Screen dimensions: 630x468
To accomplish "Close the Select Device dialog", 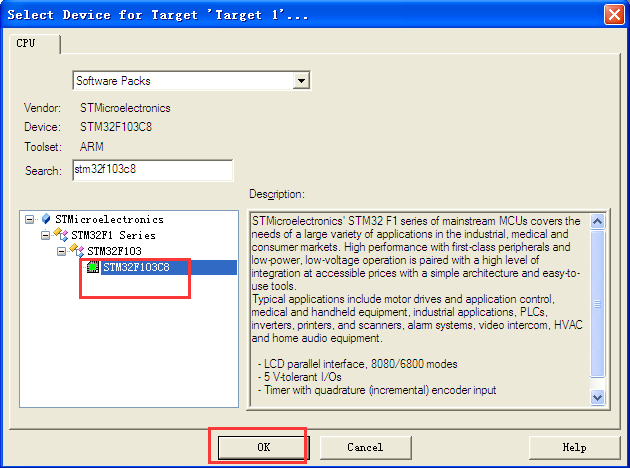I will pos(614,14).
